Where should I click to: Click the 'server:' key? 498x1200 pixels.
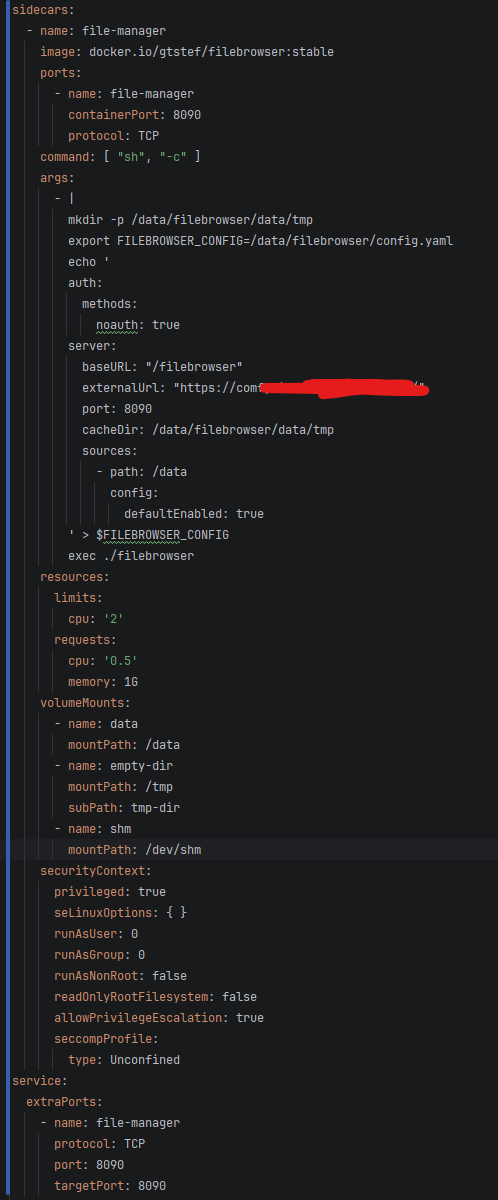pos(92,346)
